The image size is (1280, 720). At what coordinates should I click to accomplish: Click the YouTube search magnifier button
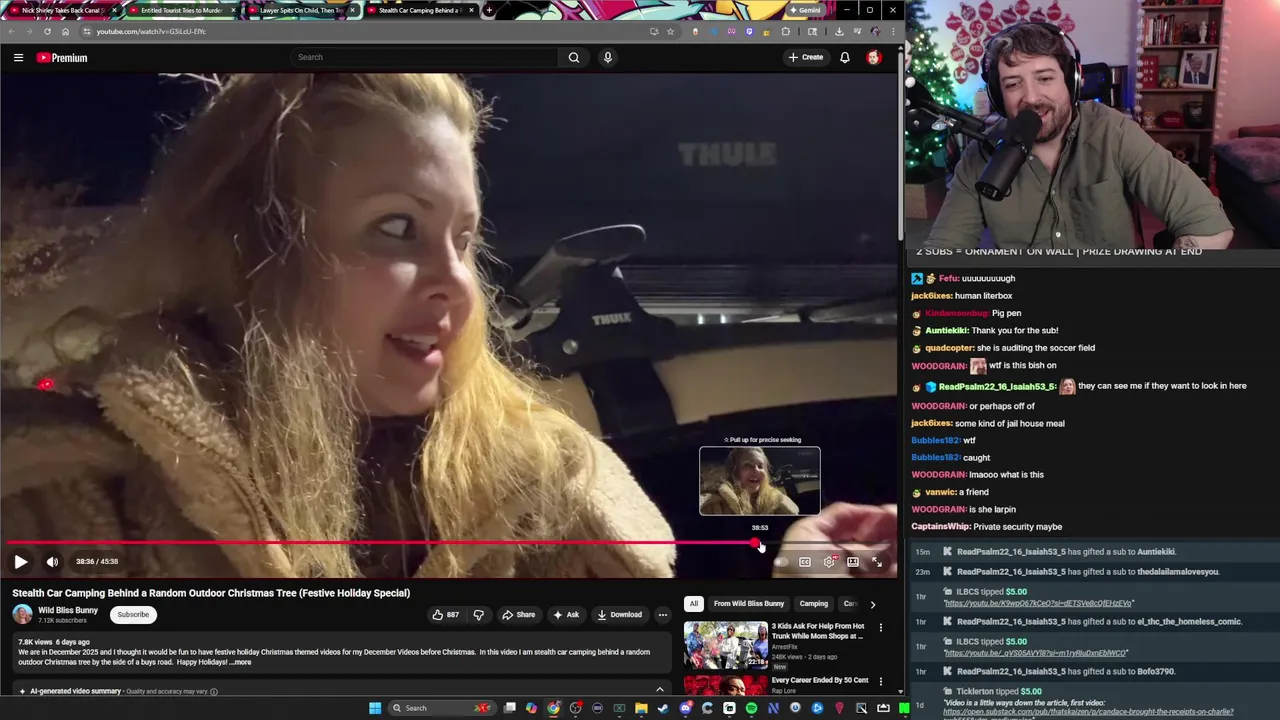[x=574, y=57]
